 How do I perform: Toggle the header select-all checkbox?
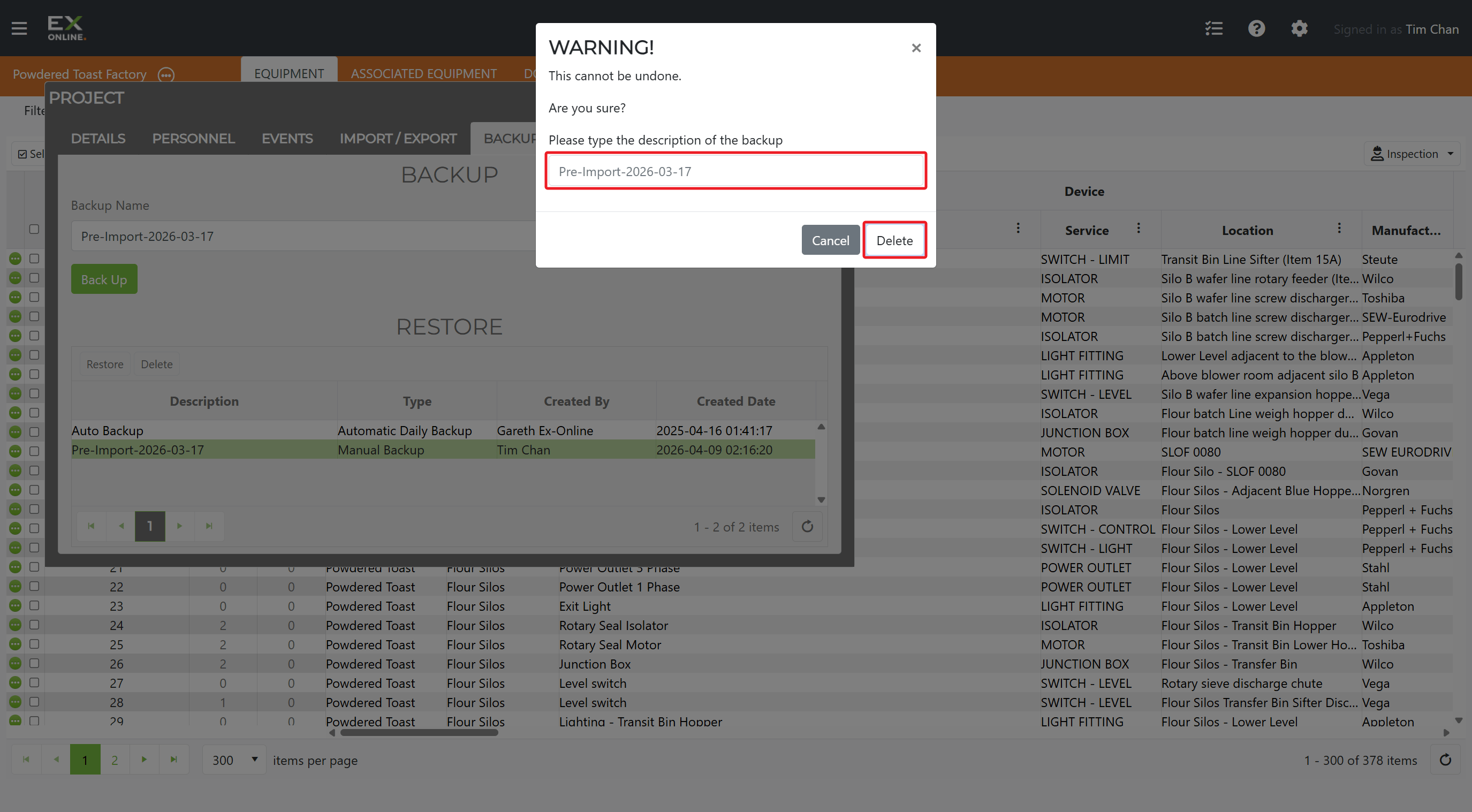tap(34, 229)
